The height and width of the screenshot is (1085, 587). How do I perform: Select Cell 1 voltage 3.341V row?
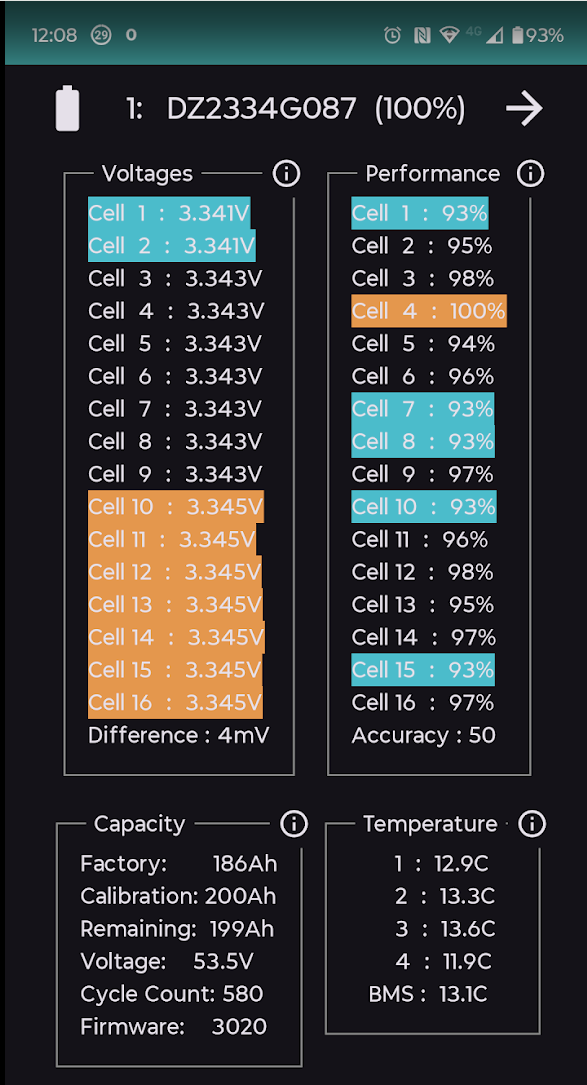(x=169, y=213)
